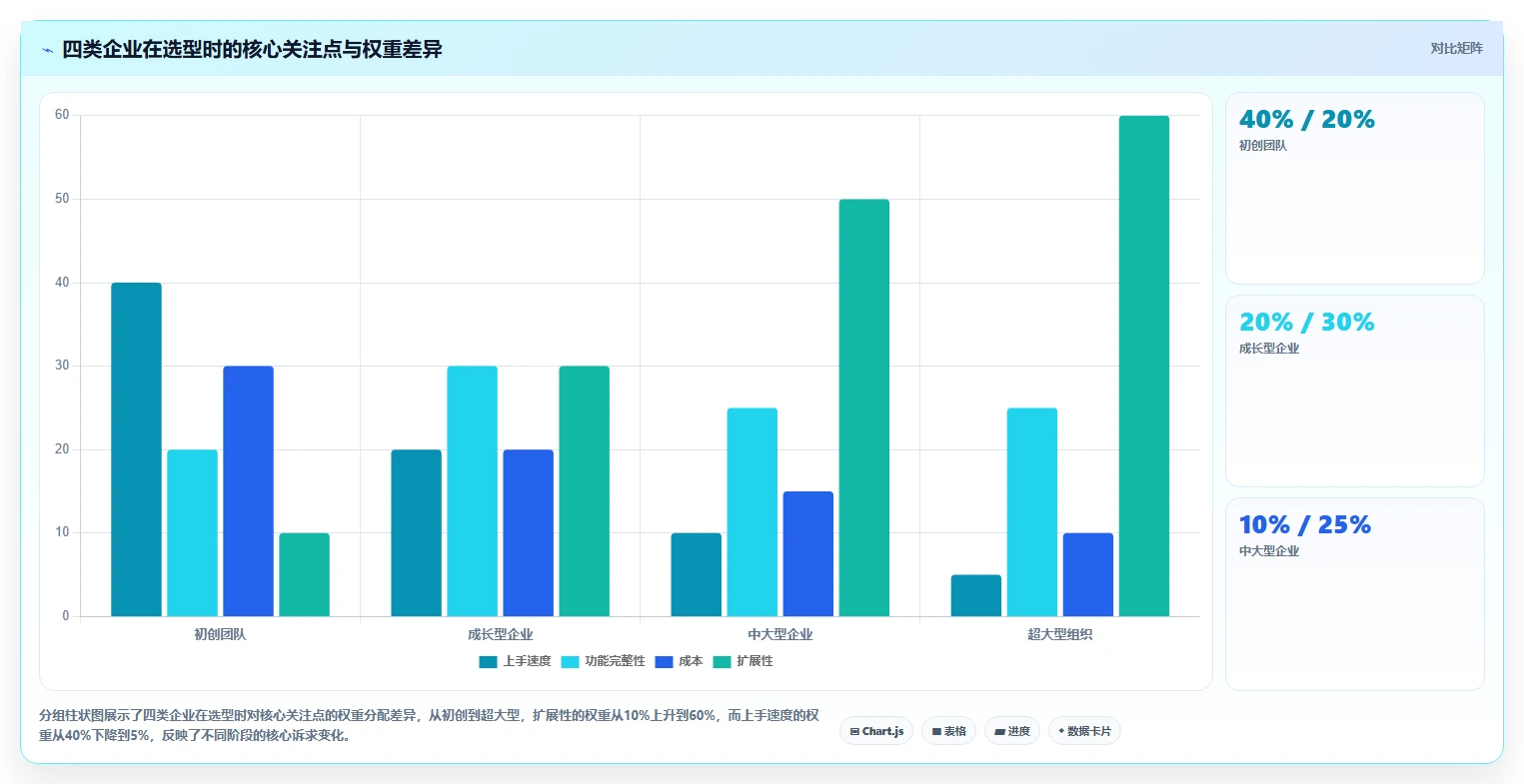Click the 成长型企业 x-axis label
This screenshot has height=784, width=1524.
click(500, 634)
